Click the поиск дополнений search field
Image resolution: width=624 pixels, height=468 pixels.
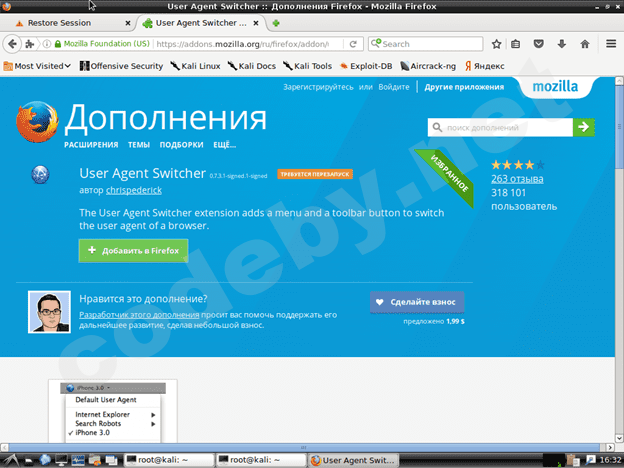click(500, 127)
